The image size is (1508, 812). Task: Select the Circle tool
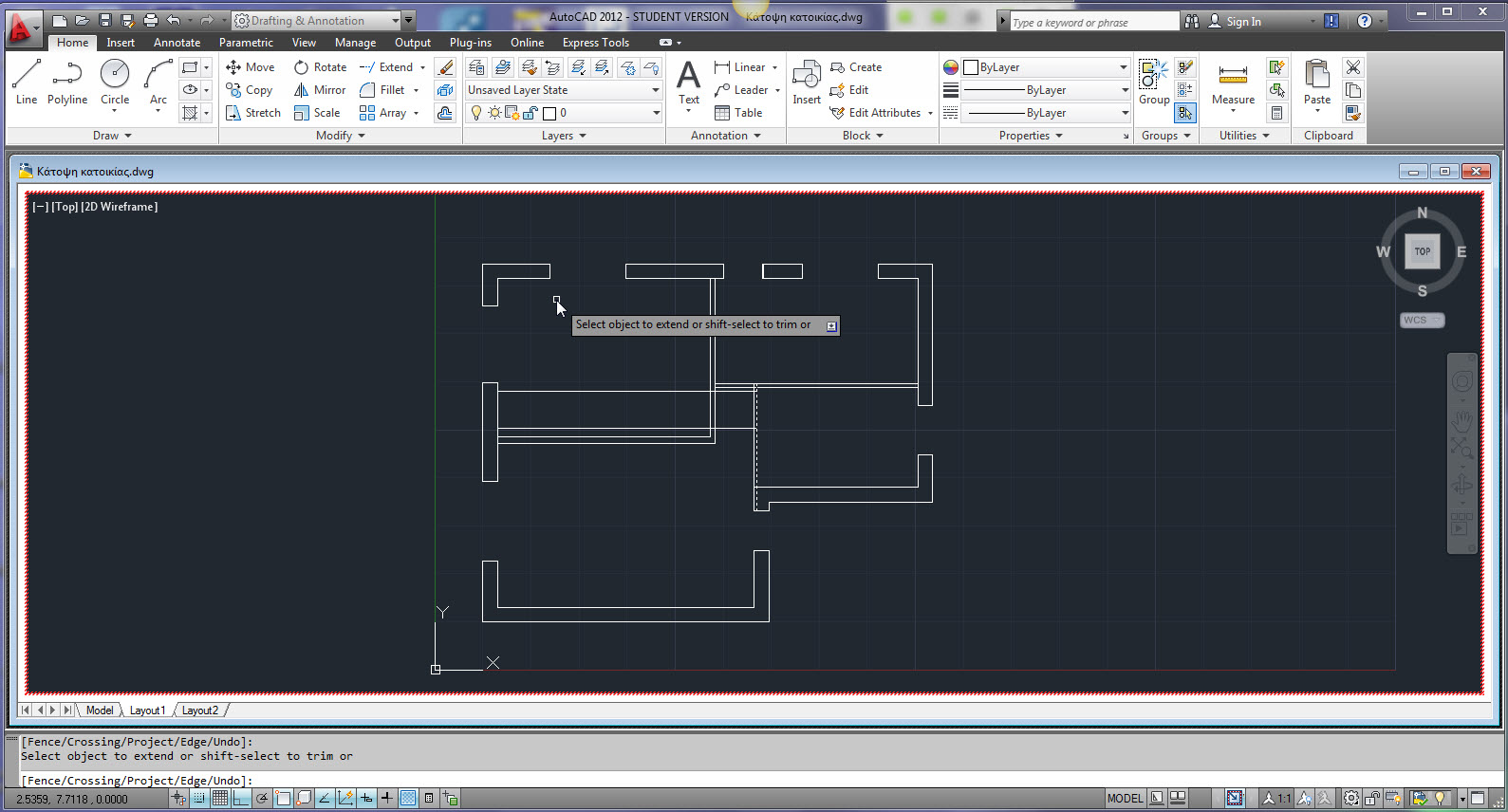[115, 82]
